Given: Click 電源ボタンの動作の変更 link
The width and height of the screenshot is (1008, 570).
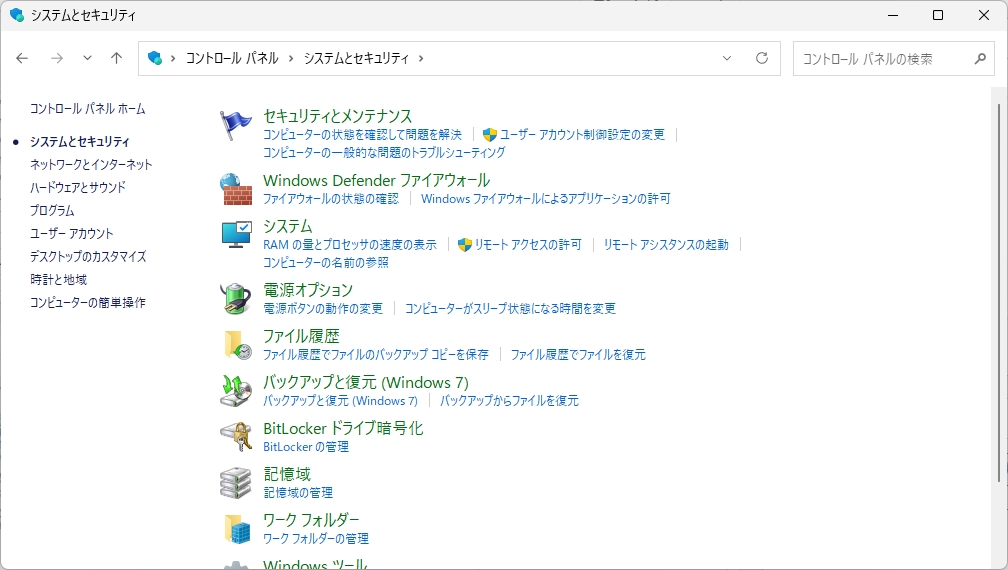Looking at the screenshot, I should (323, 308).
